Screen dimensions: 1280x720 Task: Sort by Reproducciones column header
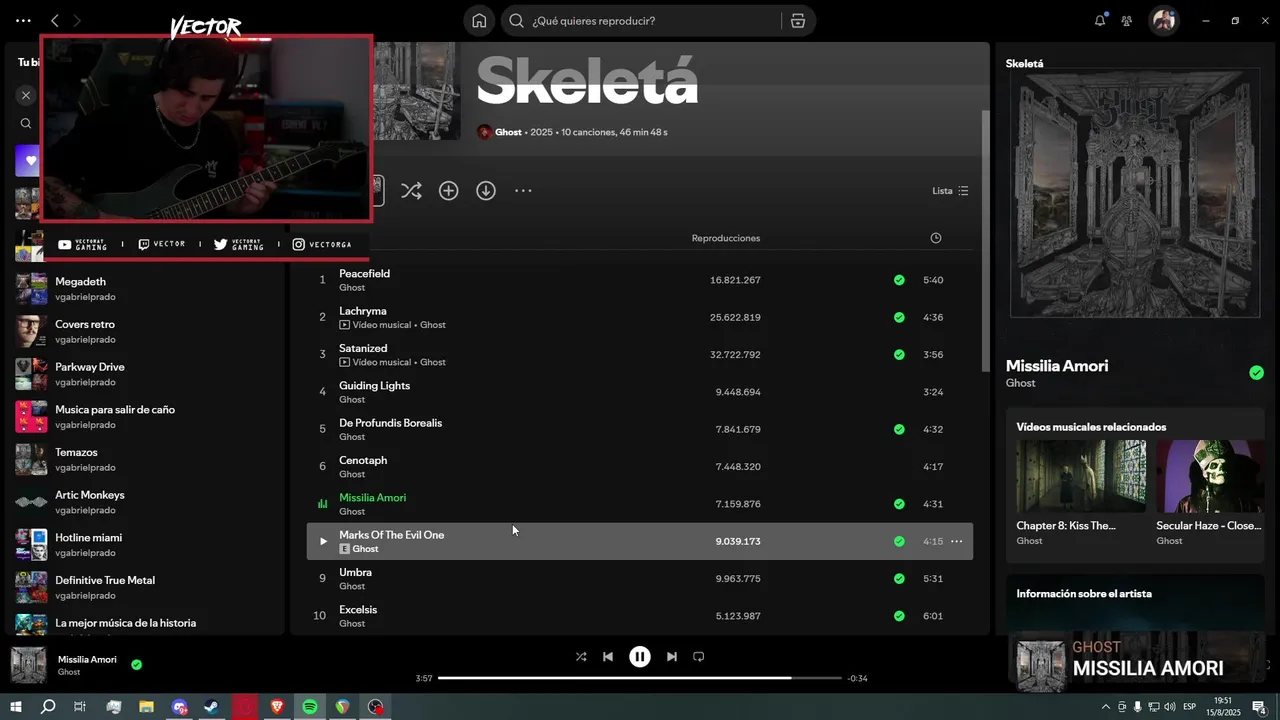(726, 238)
